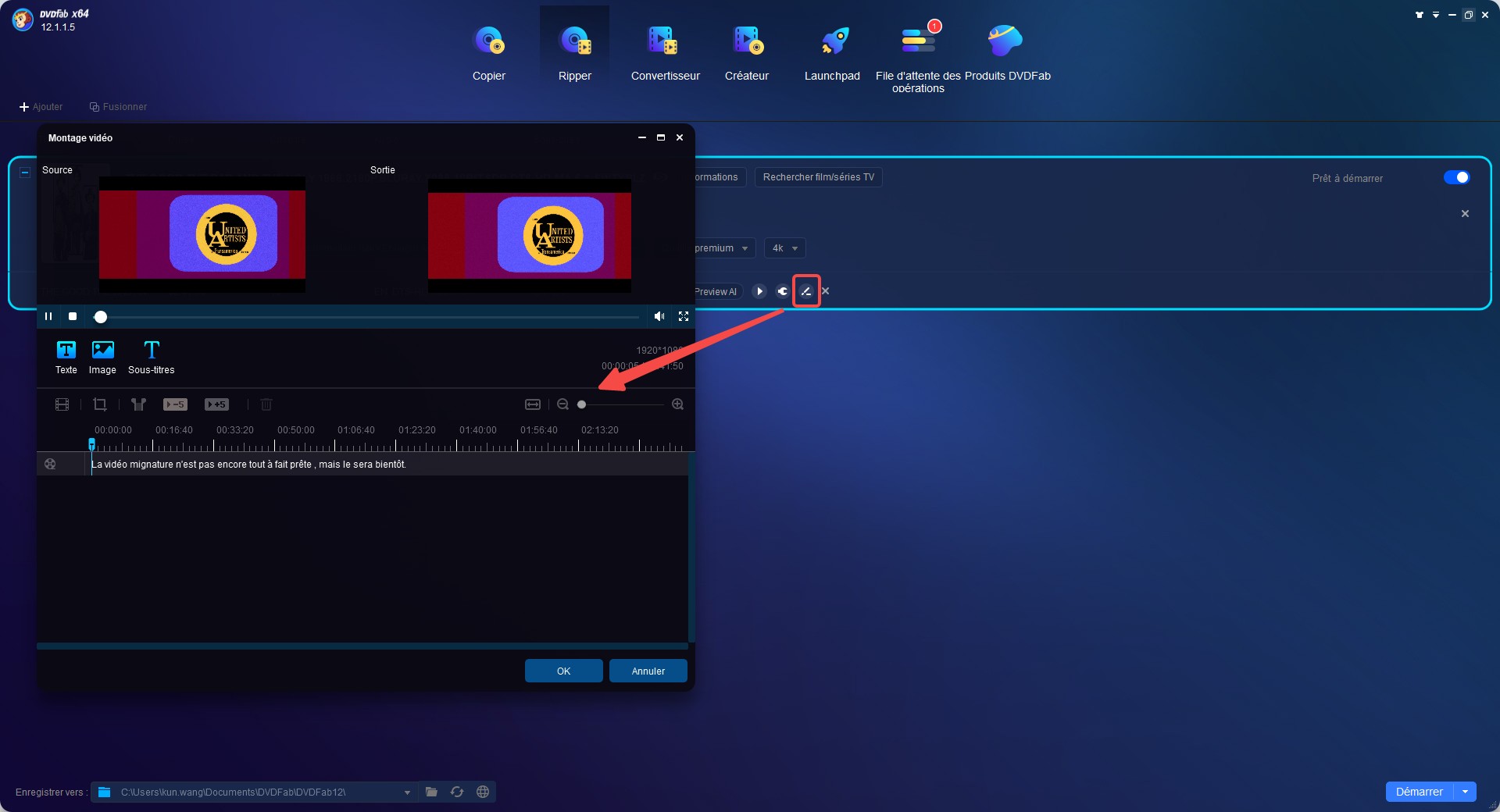This screenshot has width=1500, height=812.
Task: Add Sous-titres to the video
Action: [152, 358]
